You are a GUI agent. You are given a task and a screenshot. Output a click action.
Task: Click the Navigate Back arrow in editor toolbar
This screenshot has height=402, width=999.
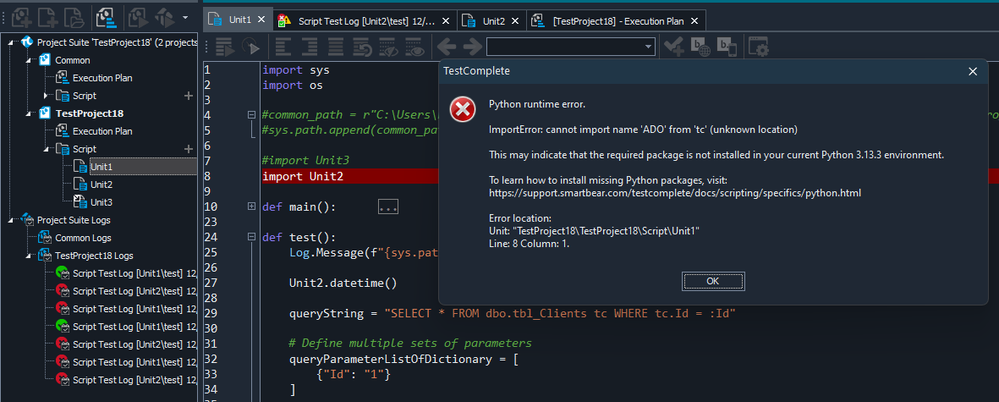446,46
